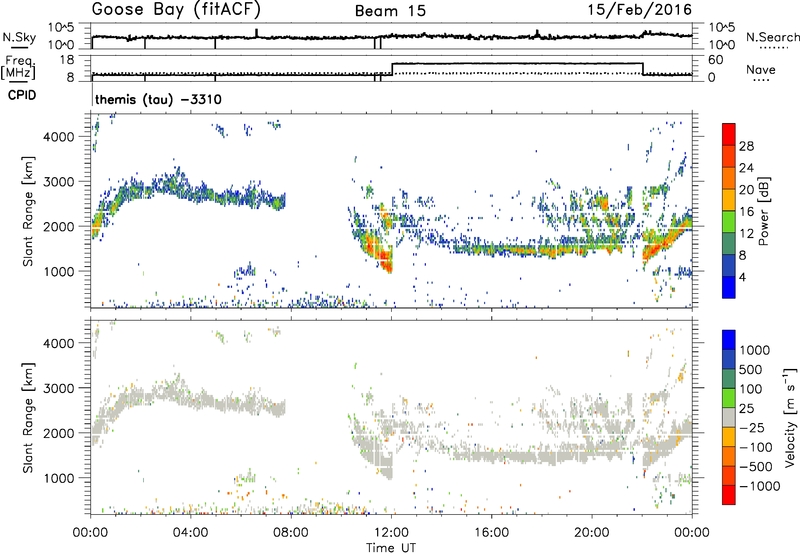Click the '4' value on power colorbar
800x554 pixels.
(742, 277)
